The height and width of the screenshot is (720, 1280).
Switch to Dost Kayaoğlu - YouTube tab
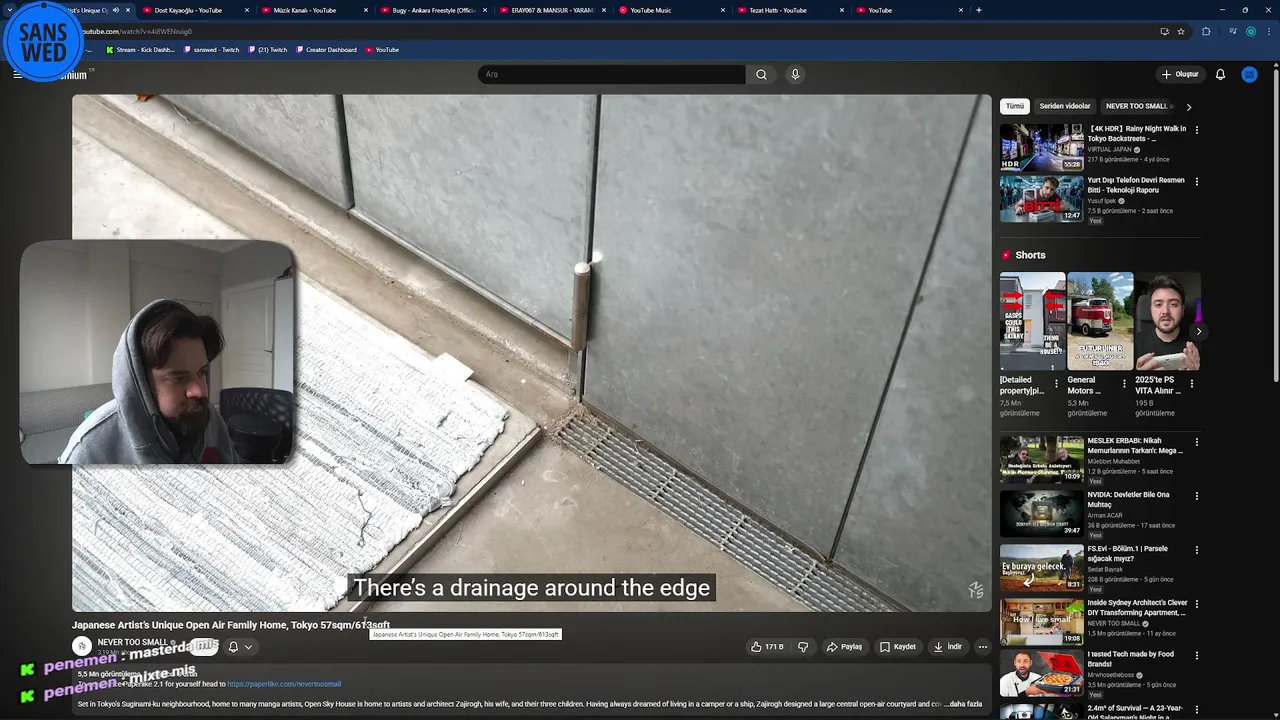[196, 10]
